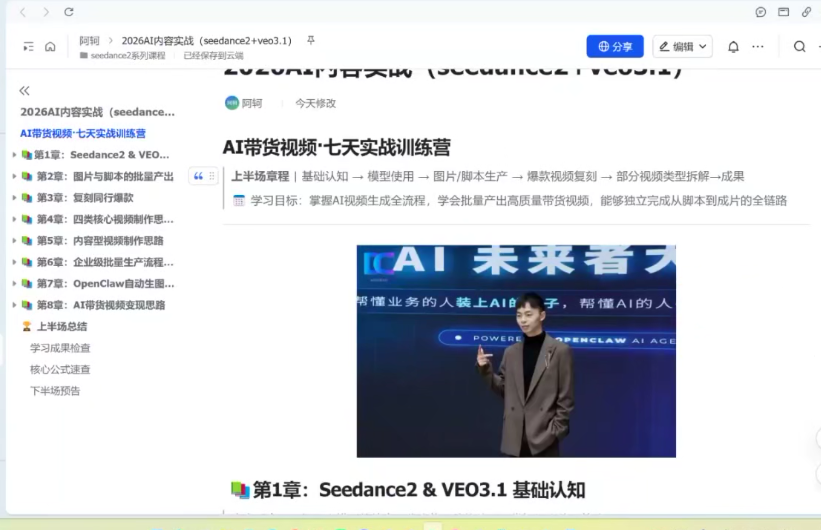Click the 已经保存到云端 save status
This screenshot has height=530, width=821.
tap(214, 56)
